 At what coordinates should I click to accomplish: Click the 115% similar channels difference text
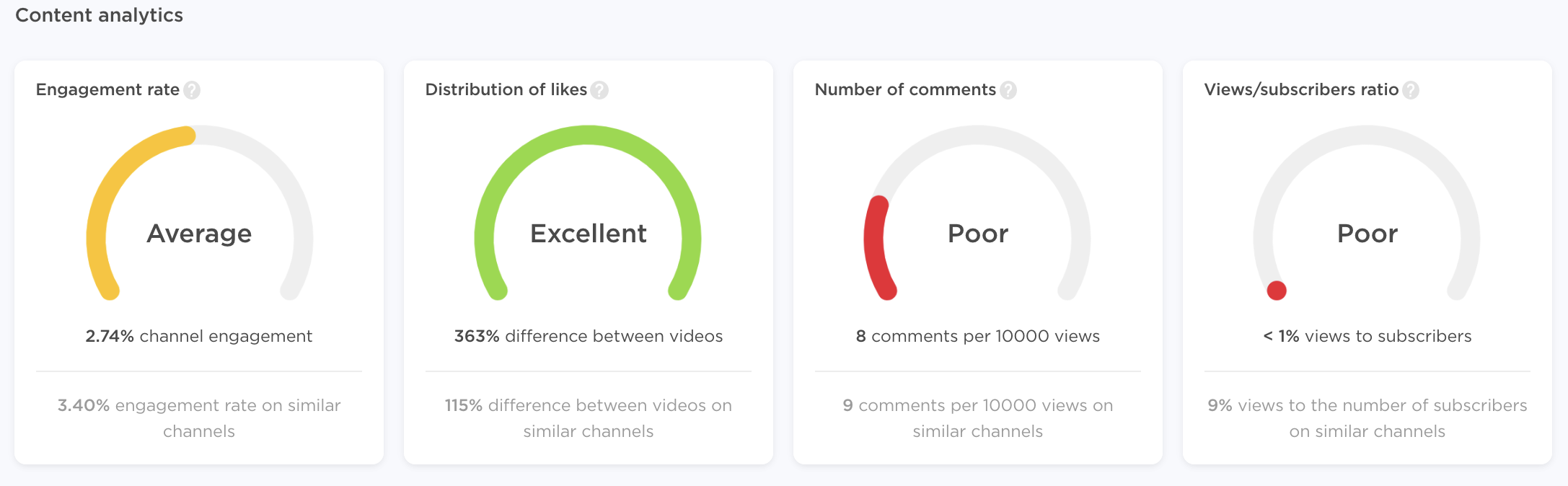pos(589,418)
